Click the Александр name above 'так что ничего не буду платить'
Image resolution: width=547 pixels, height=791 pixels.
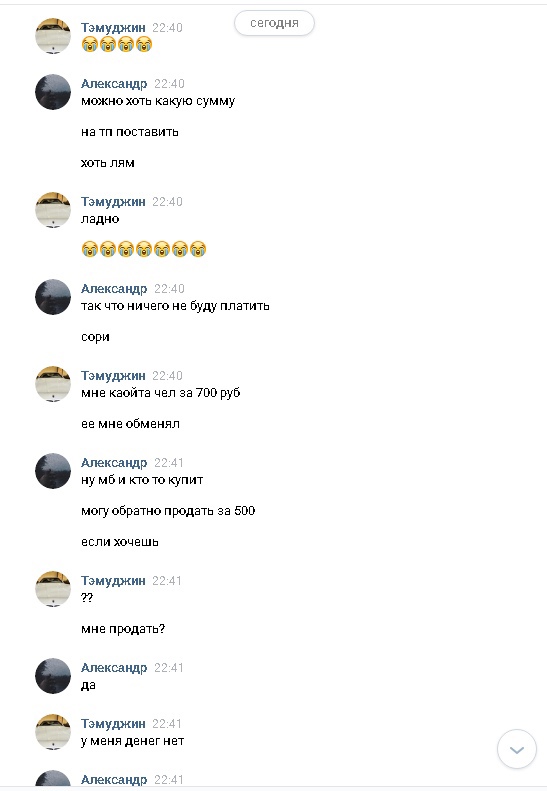[x=114, y=289]
